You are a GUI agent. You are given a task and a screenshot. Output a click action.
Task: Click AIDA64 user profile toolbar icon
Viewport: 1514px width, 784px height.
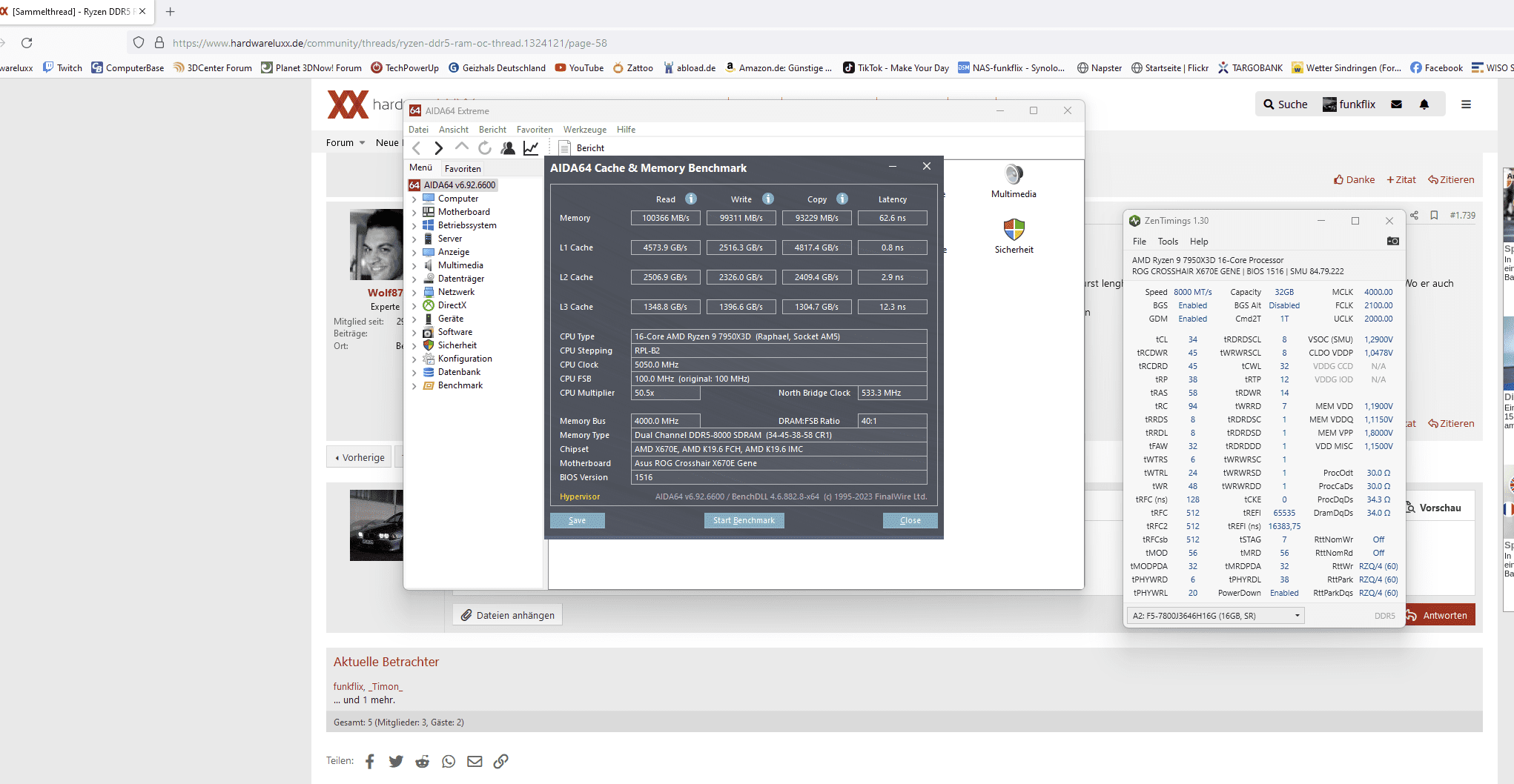pos(508,148)
